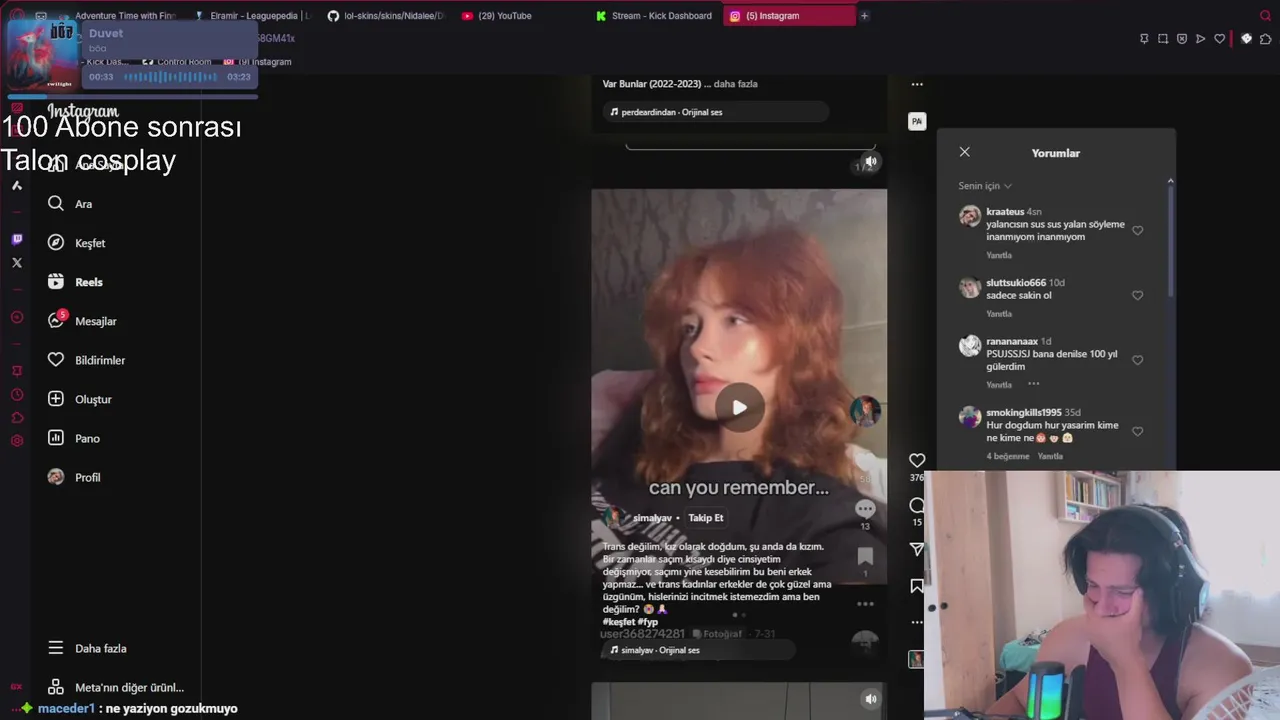Mute the upper reel's audio
The width and height of the screenshot is (1280, 720).
tap(871, 161)
